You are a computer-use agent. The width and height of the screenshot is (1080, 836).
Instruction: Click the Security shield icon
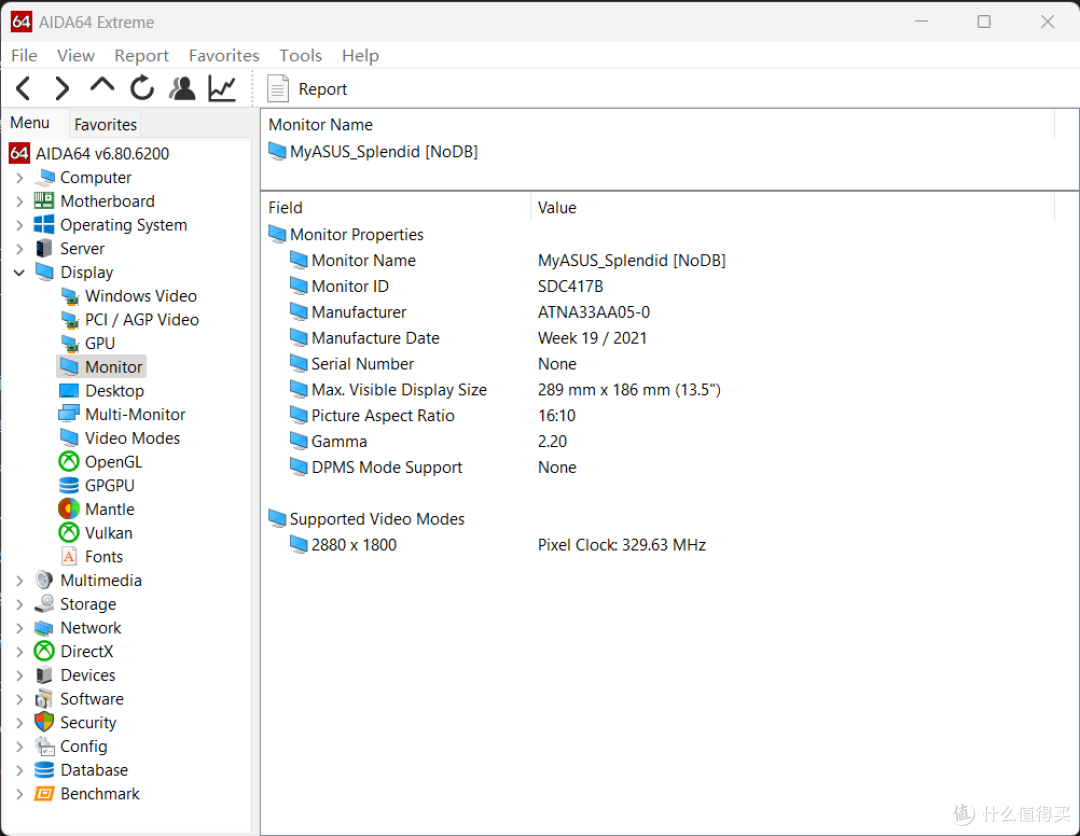point(44,722)
